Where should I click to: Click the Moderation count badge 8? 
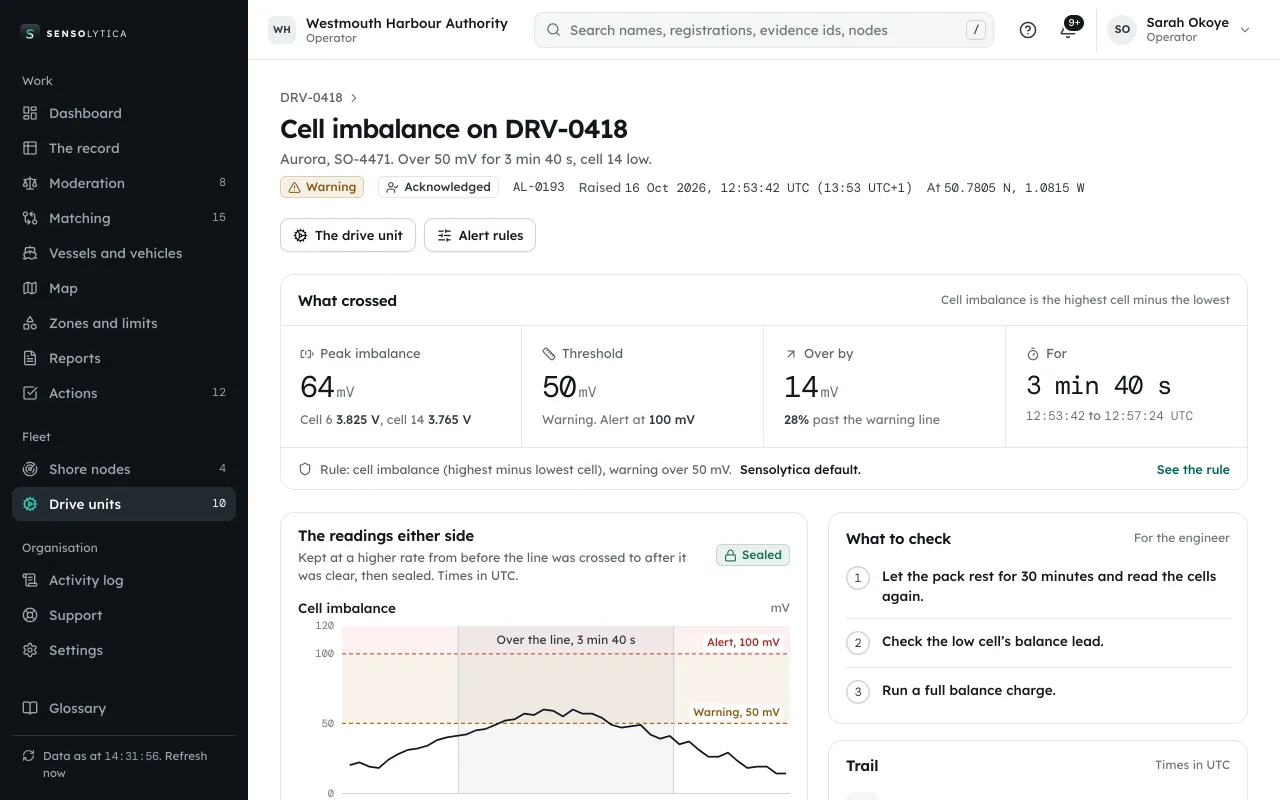coord(222,182)
